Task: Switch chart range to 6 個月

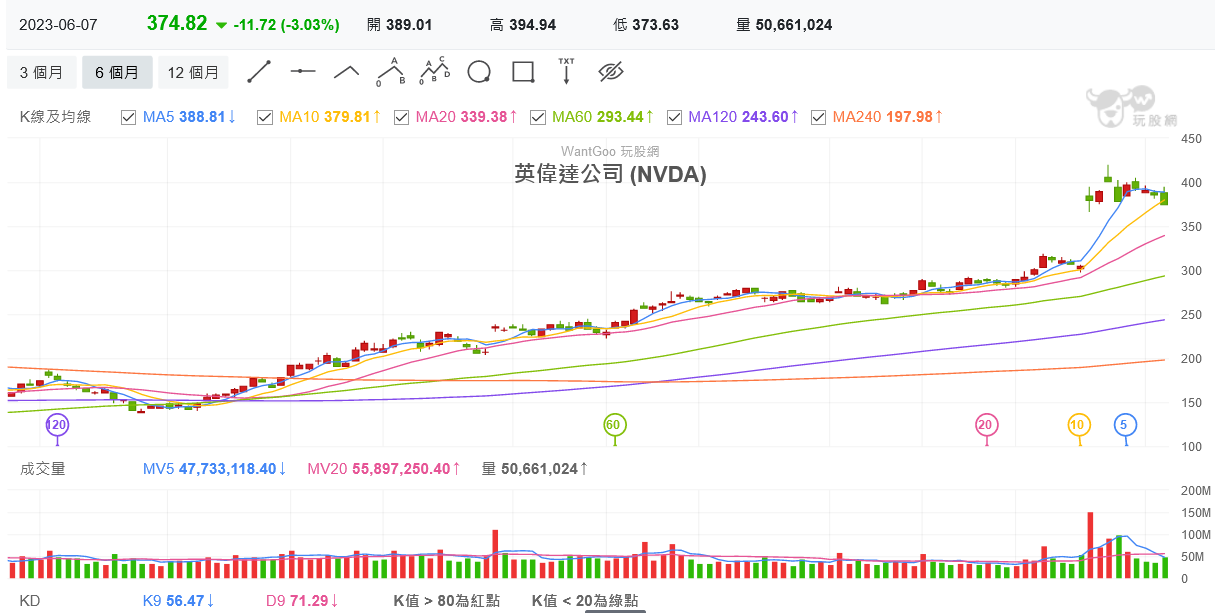Action: [117, 72]
